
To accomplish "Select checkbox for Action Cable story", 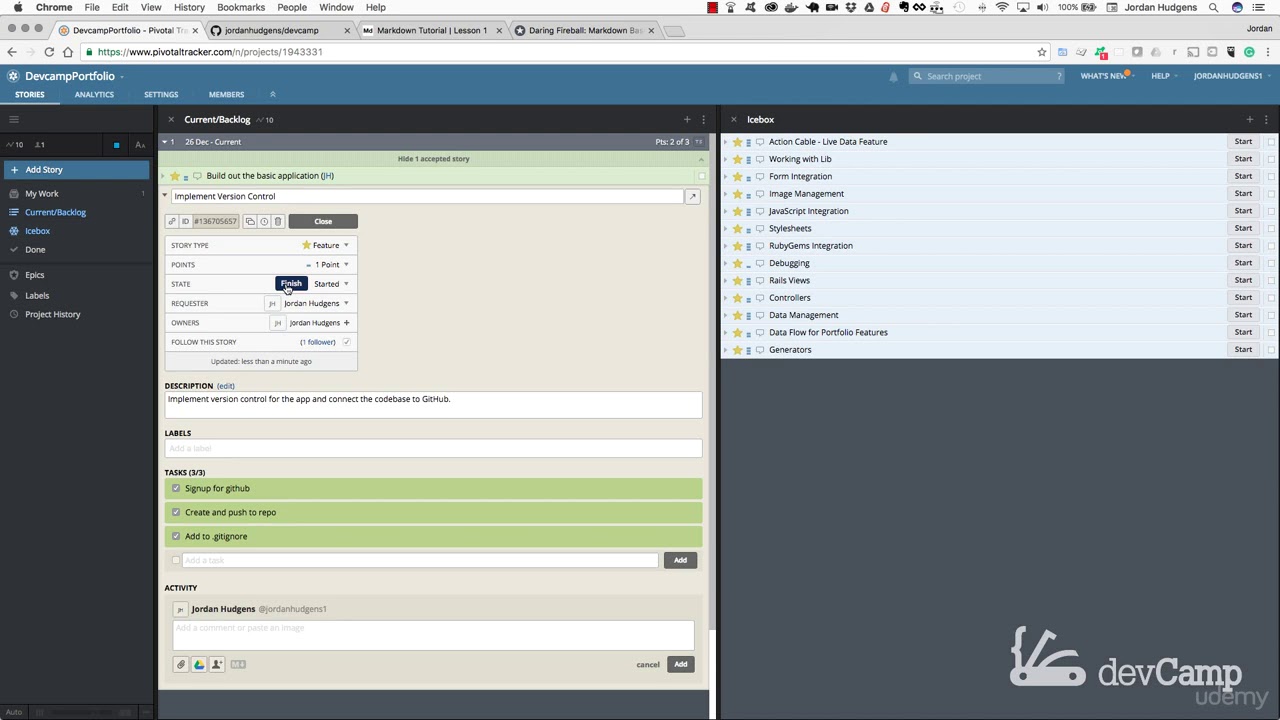I will pyautogui.click(x=1271, y=142).
